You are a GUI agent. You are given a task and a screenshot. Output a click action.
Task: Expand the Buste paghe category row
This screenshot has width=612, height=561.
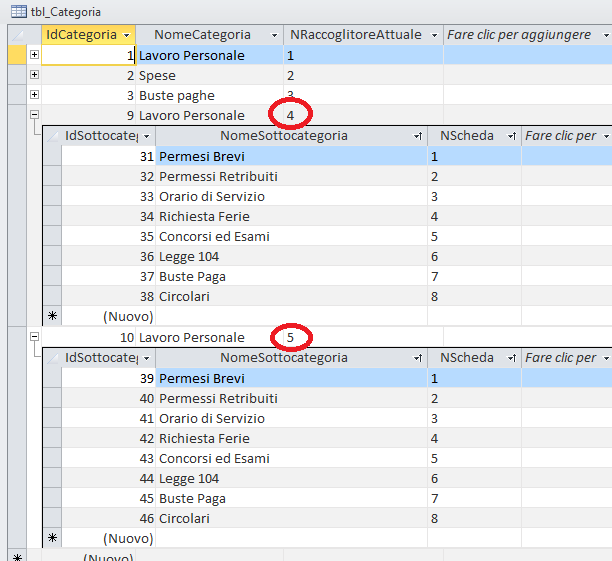coord(34,94)
